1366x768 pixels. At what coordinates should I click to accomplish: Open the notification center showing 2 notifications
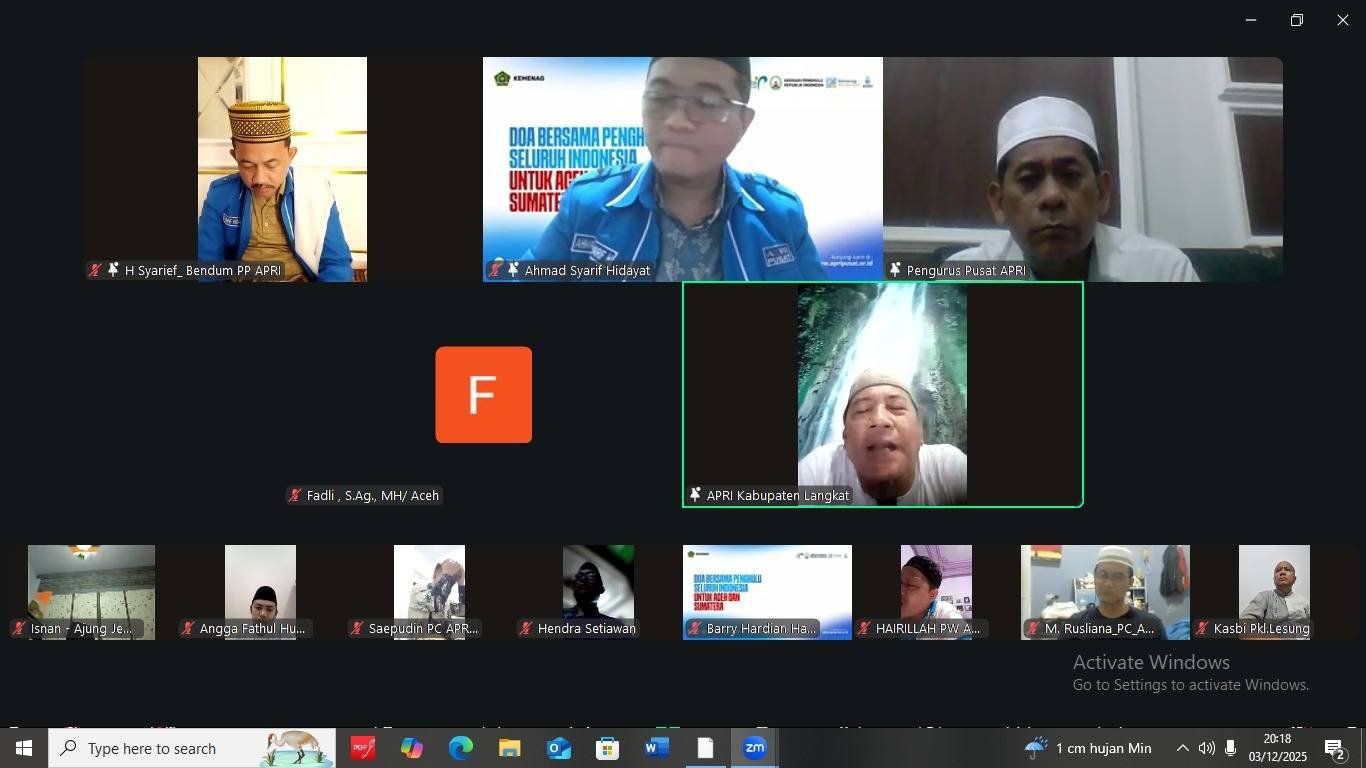point(1333,747)
